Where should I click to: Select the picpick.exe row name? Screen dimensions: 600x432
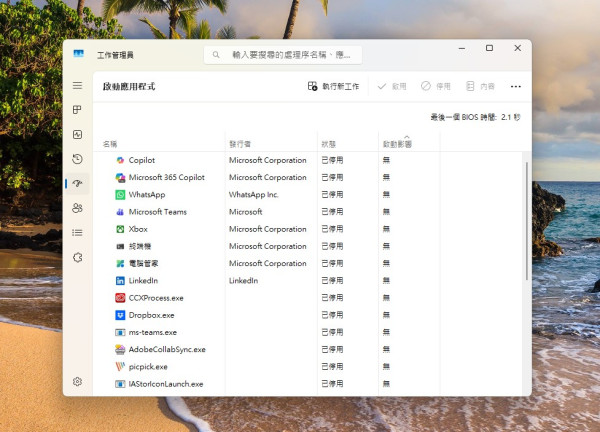pos(148,367)
